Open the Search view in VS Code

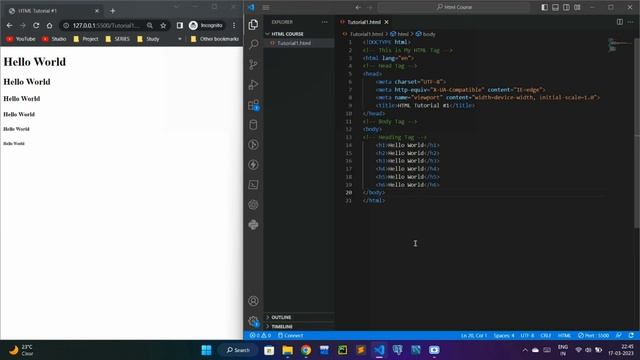pos(253,44)
